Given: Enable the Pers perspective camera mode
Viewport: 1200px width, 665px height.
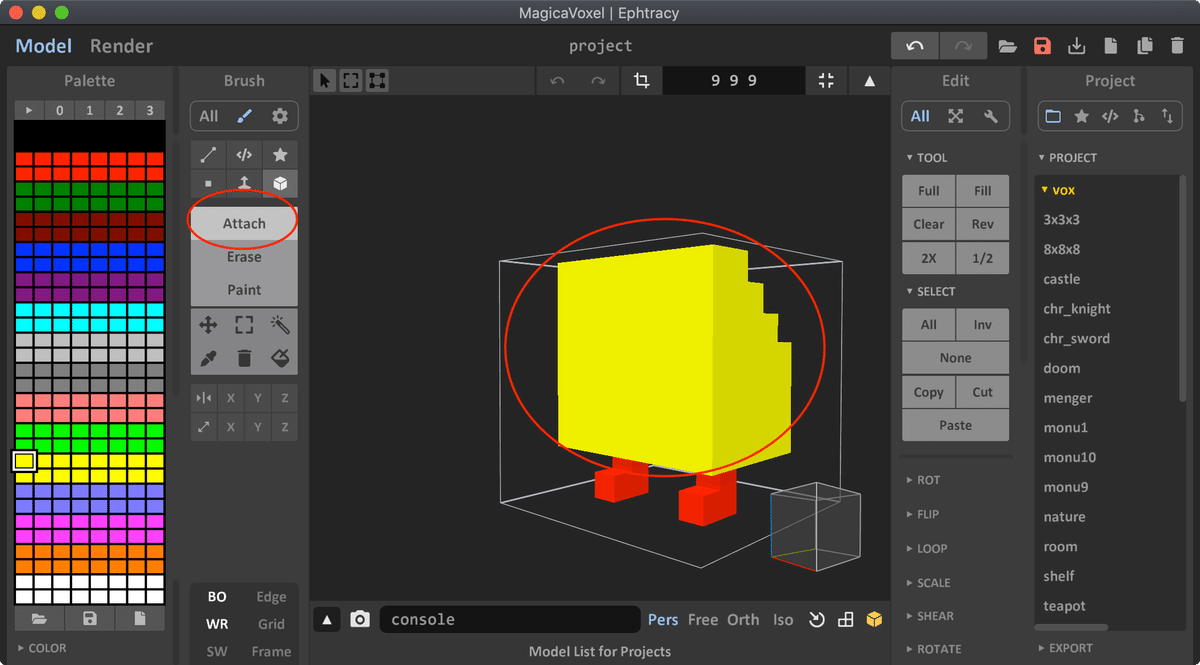Looking at the screenshot, I should (663, 620).
